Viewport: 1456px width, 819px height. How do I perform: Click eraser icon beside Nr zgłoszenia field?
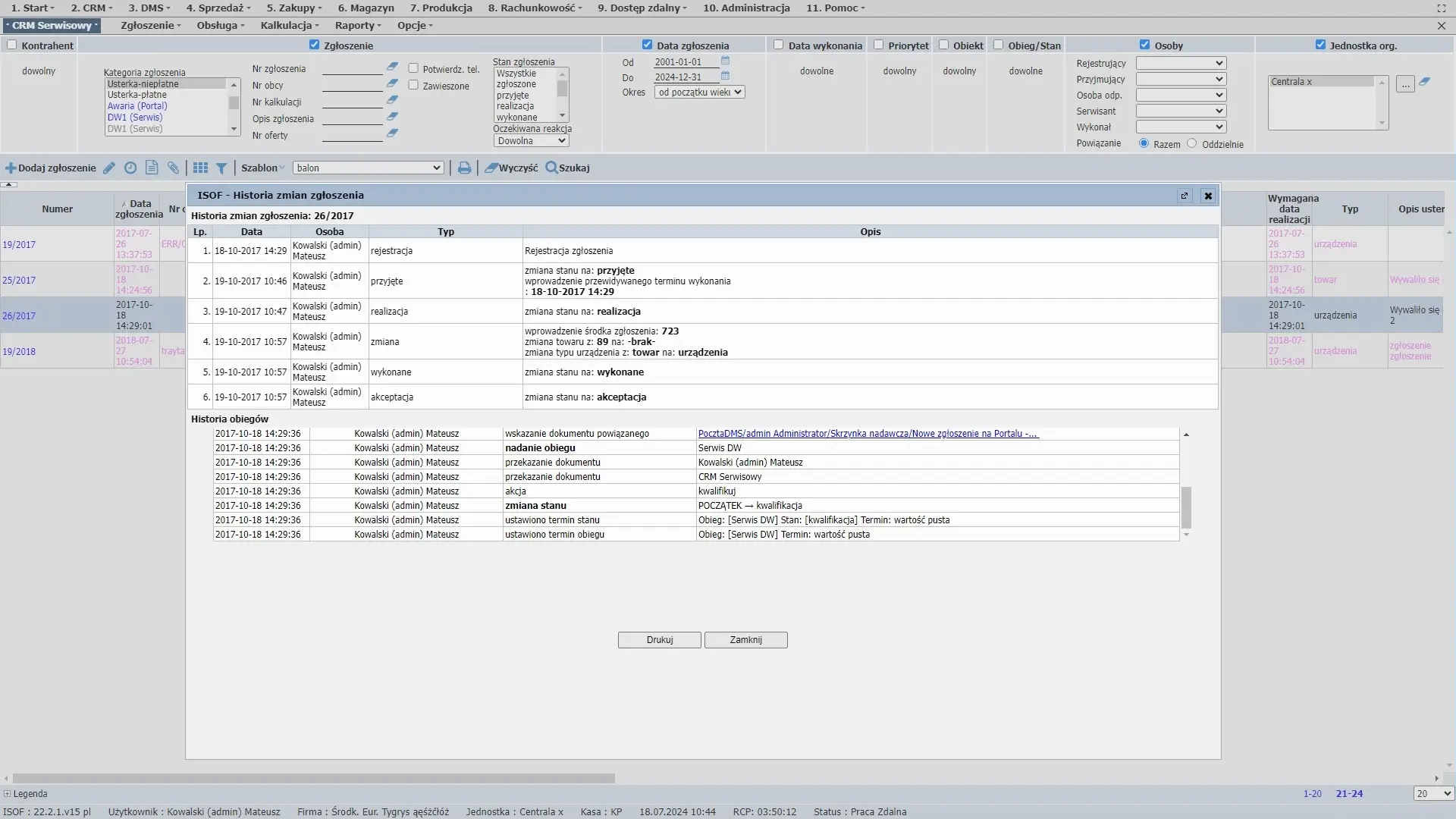tap(392, 67)
